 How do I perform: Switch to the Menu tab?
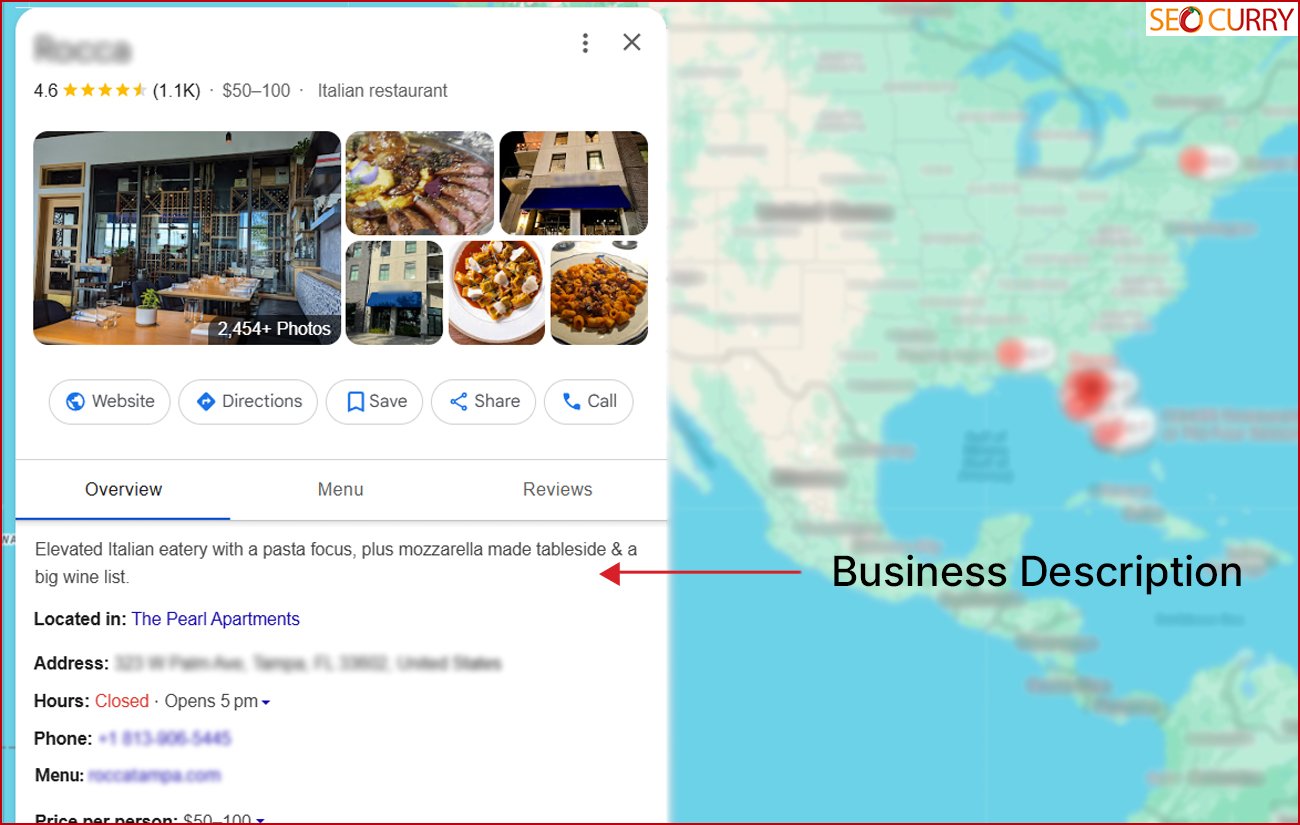[340, 490]
